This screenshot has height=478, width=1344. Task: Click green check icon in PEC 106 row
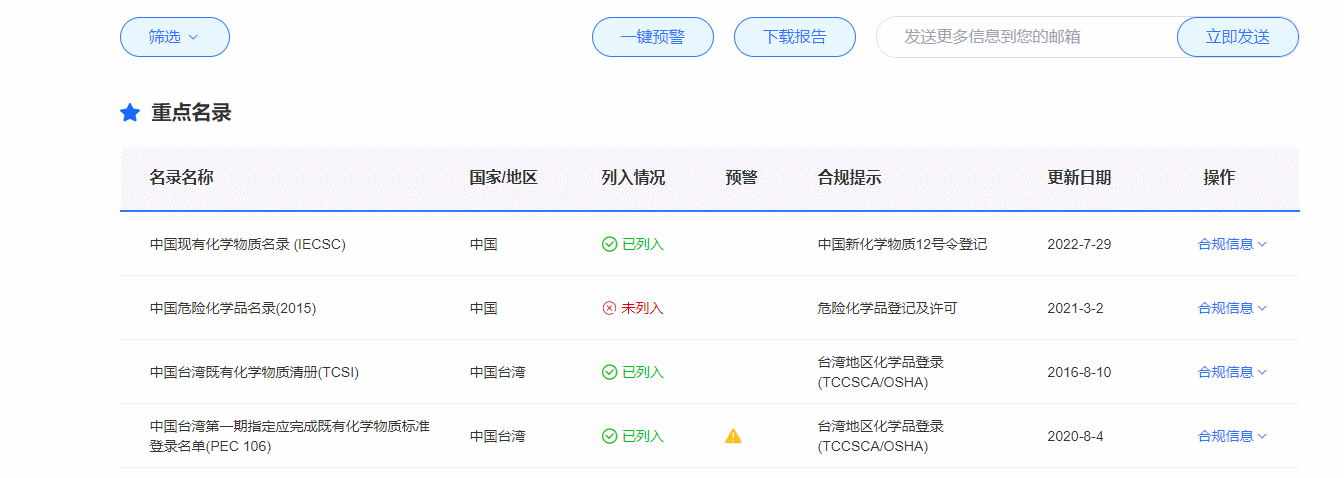[x=609, y=436]
